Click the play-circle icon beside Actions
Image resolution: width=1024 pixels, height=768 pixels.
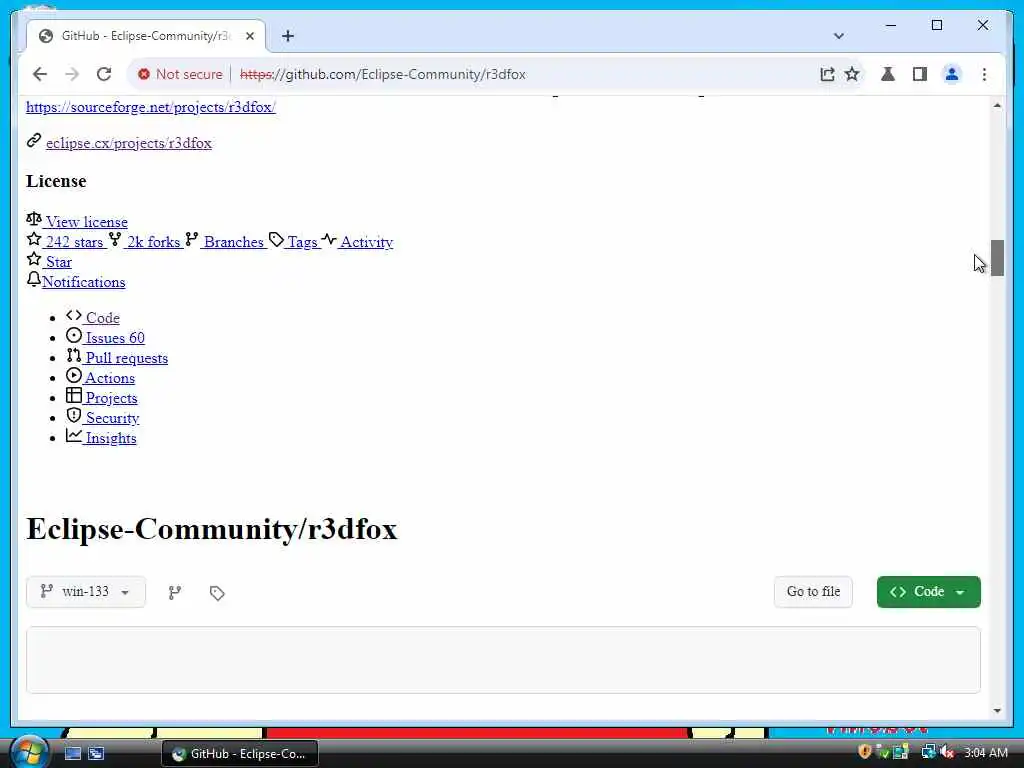[x=74, y=376]
